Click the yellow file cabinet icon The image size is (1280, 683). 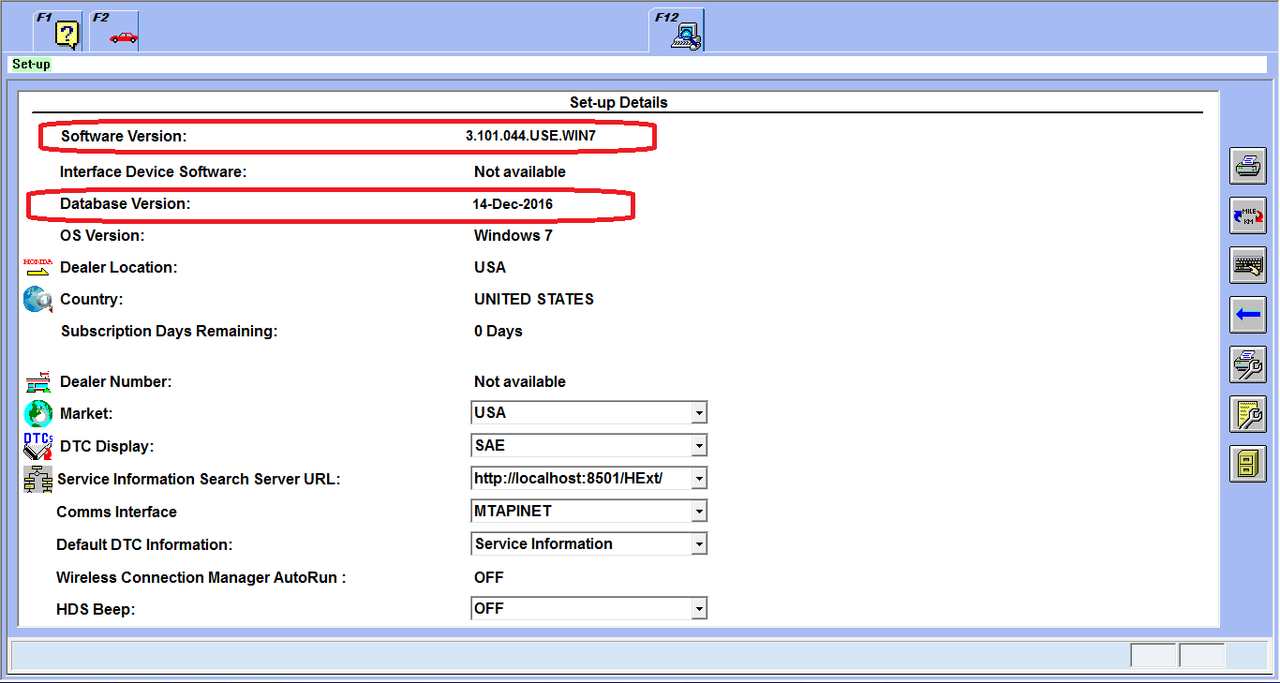[x=1247, y=464]
